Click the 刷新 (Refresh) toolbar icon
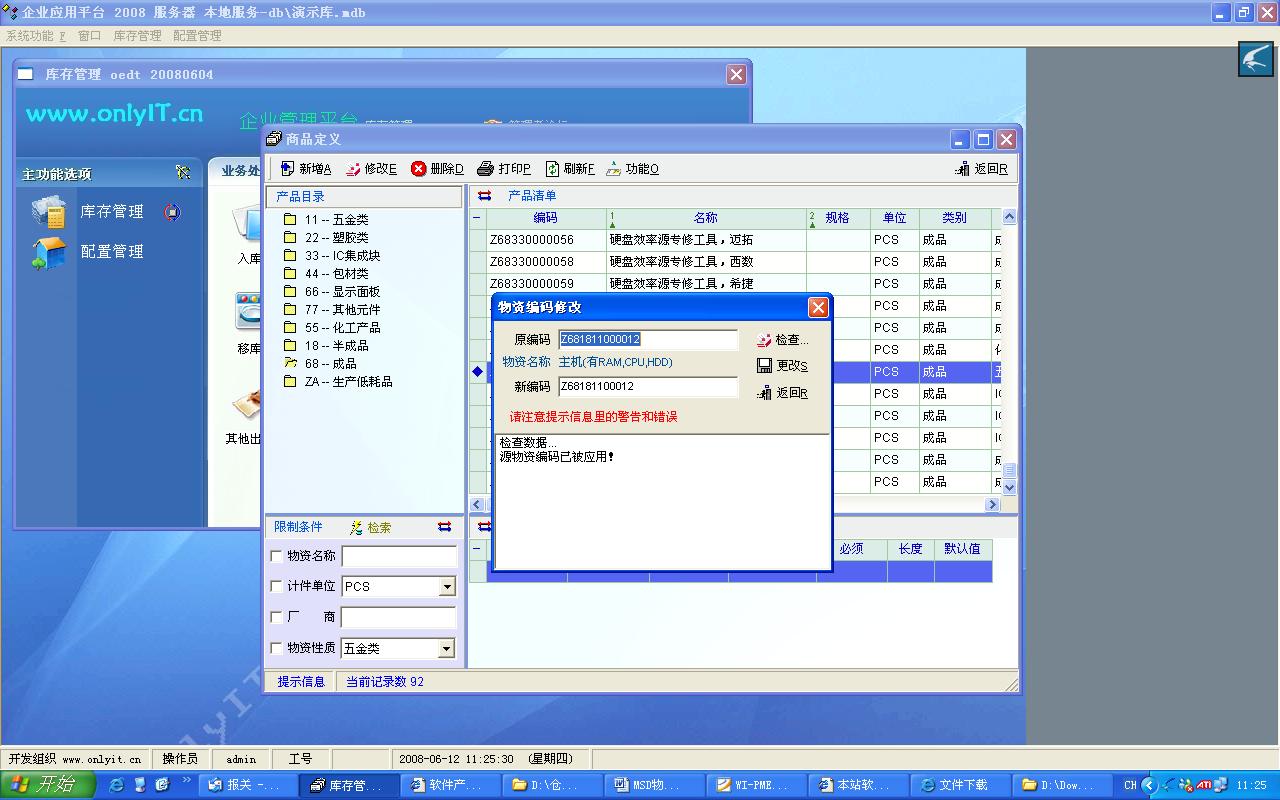This screenshot has width=1280, height=800. [x=552, y=169]
